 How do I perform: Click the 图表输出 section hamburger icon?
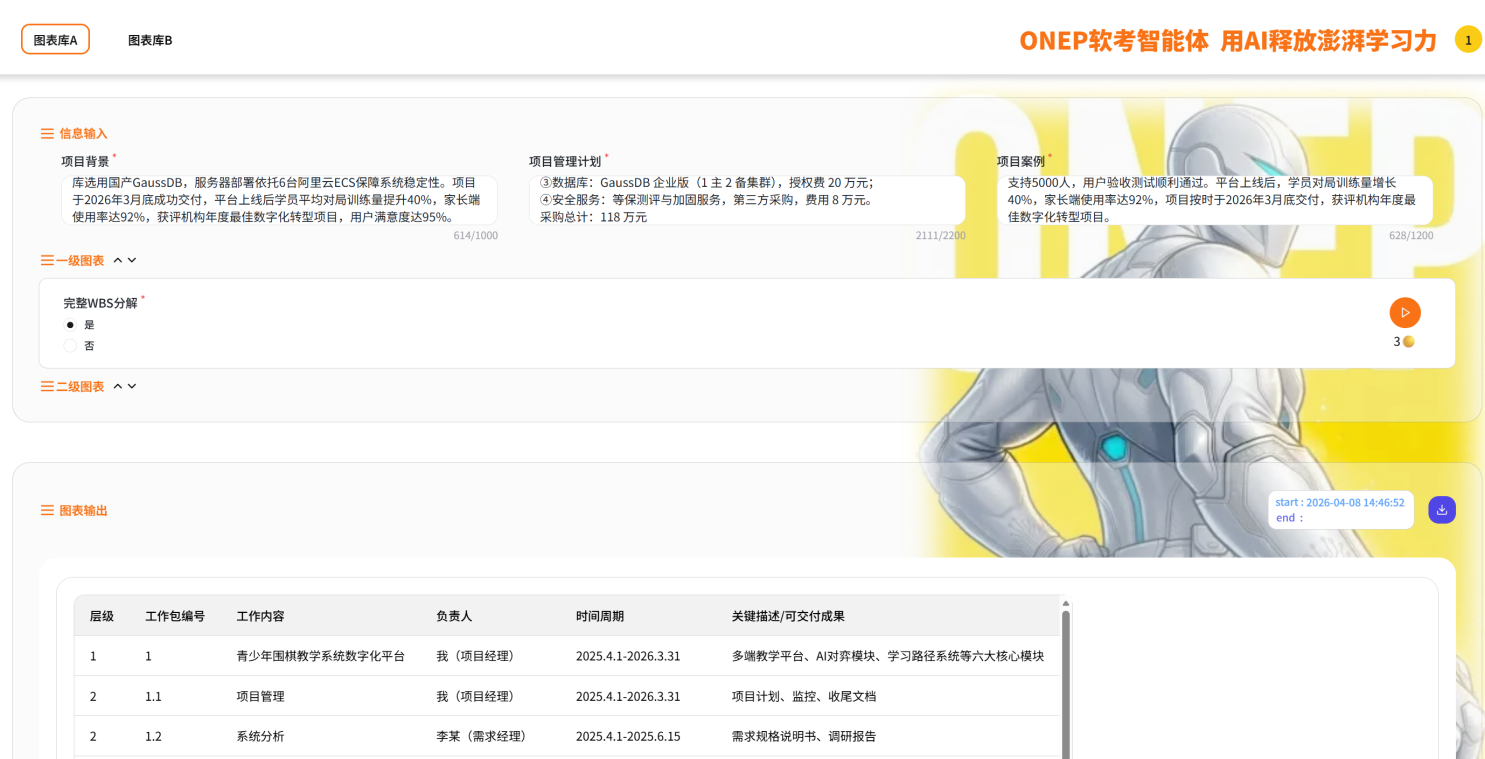click(46, 510)
